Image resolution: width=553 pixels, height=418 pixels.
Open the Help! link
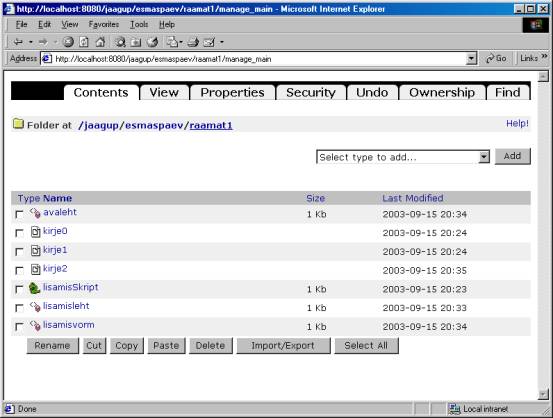pyautogui.click(x=517, y=123)
